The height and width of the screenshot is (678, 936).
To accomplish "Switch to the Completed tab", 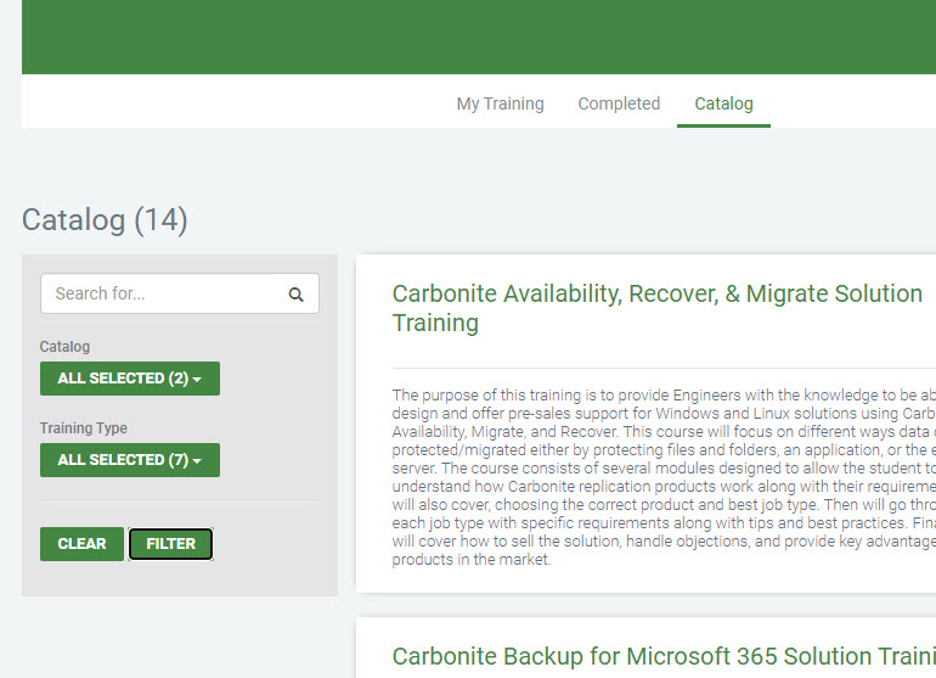I will tap(619, 104).
